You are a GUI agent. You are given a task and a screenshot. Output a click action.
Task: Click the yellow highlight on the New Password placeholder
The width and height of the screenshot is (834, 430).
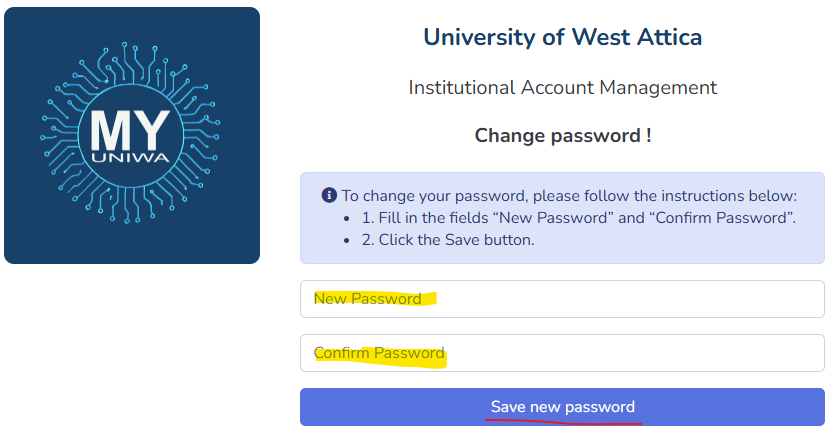coord(372,299)
